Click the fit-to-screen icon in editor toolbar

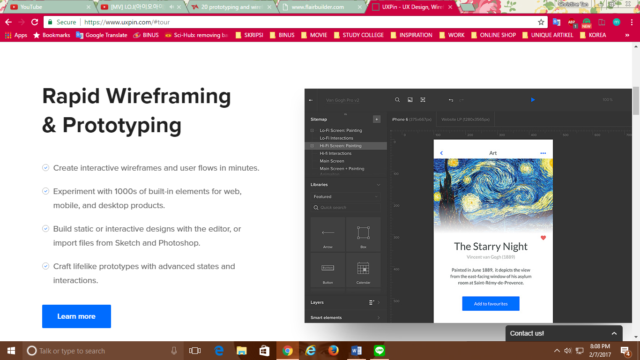click(x=423, y=100)
